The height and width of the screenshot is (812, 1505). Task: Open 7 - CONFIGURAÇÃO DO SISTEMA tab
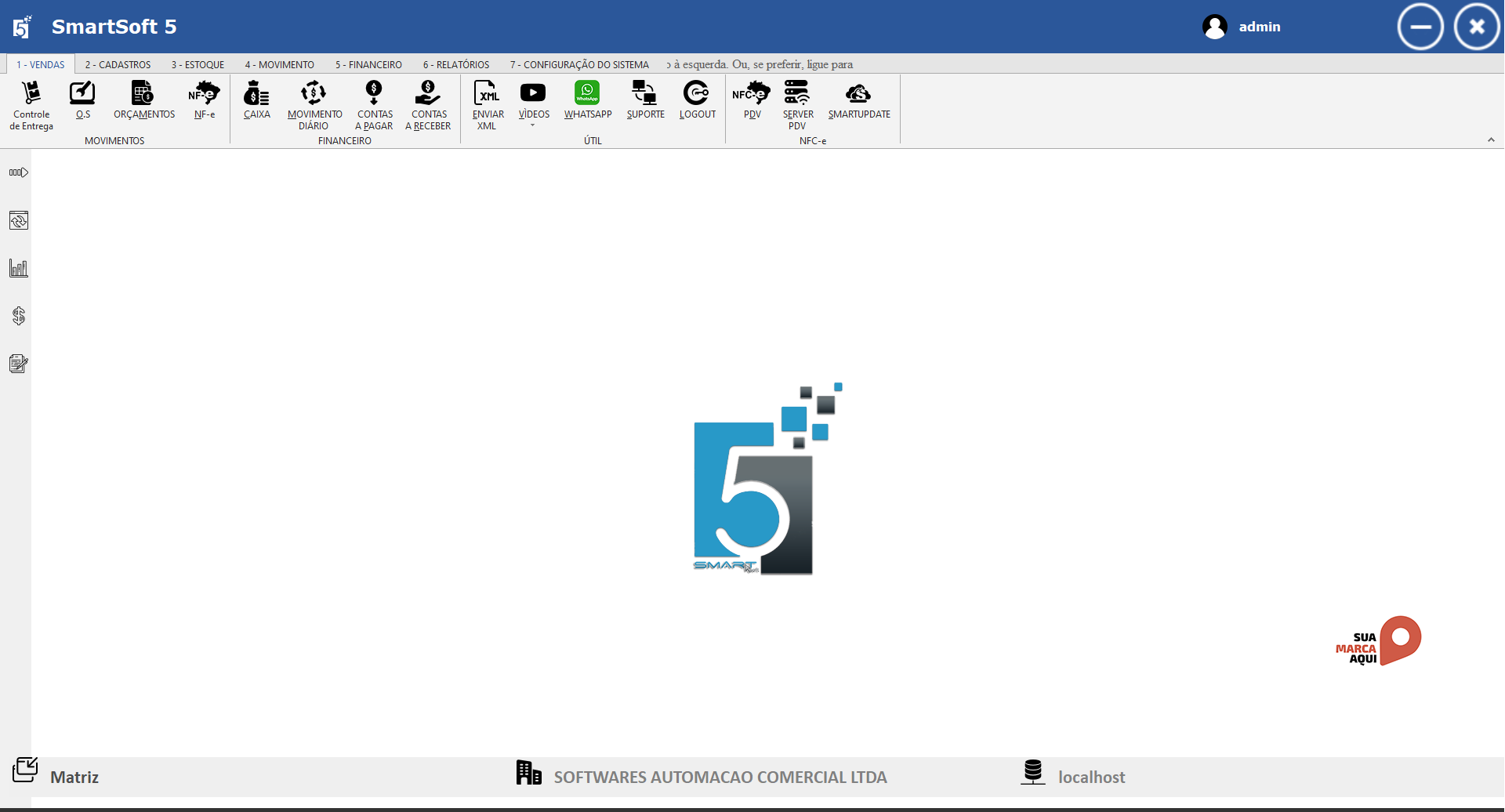coord(579,64)
